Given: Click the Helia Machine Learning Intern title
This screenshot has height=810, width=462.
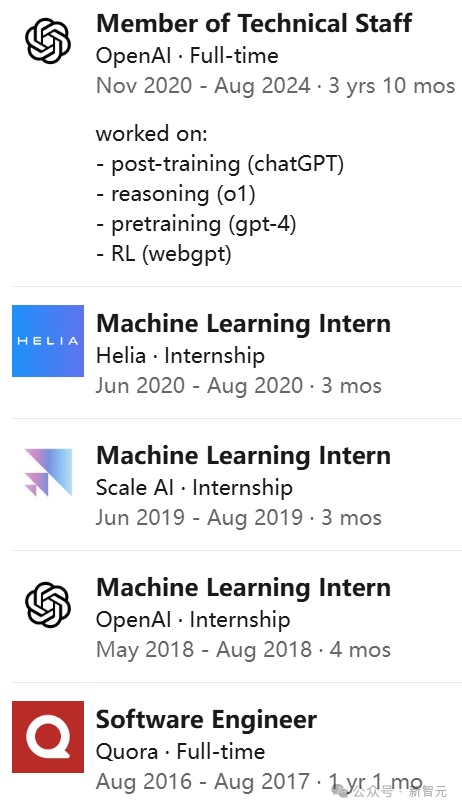Looking at the screenshot, I should 243,324.
